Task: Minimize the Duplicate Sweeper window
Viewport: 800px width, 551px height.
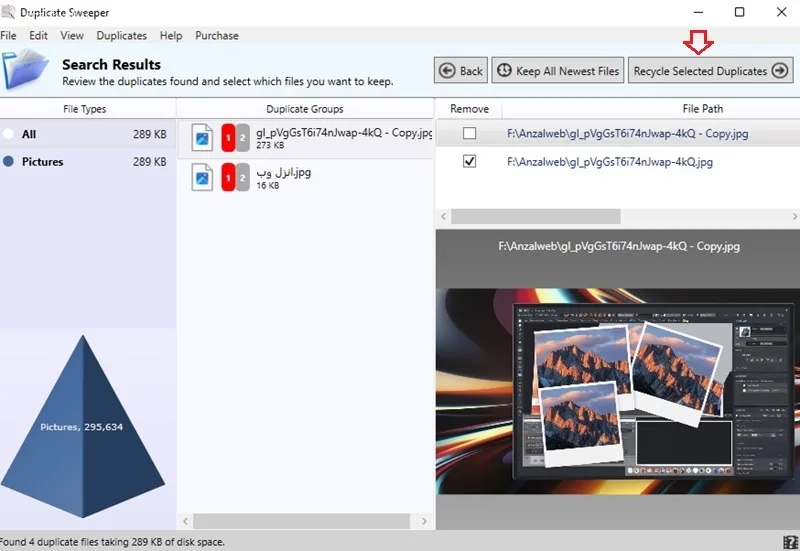Action: (698, 12)
